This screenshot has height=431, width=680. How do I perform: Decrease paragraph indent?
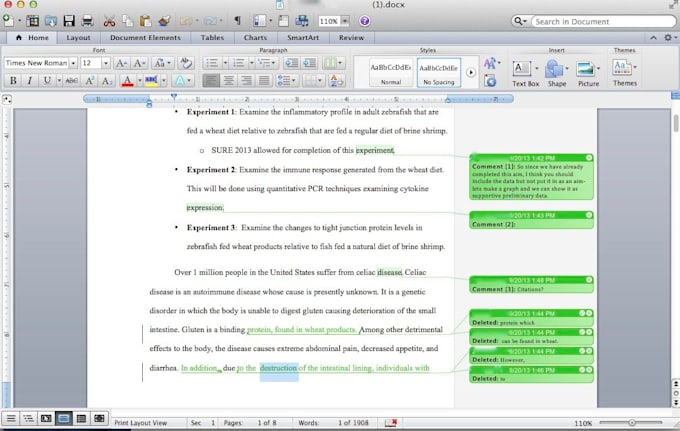point(291,63)
